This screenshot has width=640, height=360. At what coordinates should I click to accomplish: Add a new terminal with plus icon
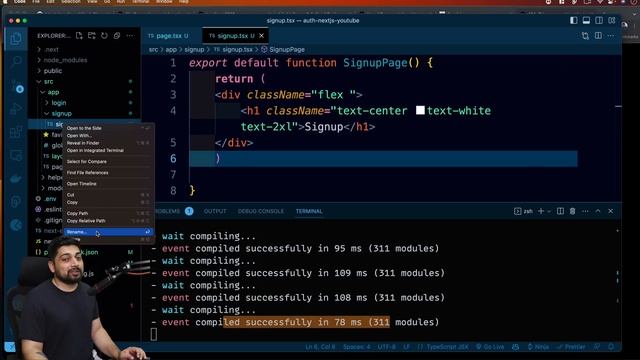tap(541, 211)
